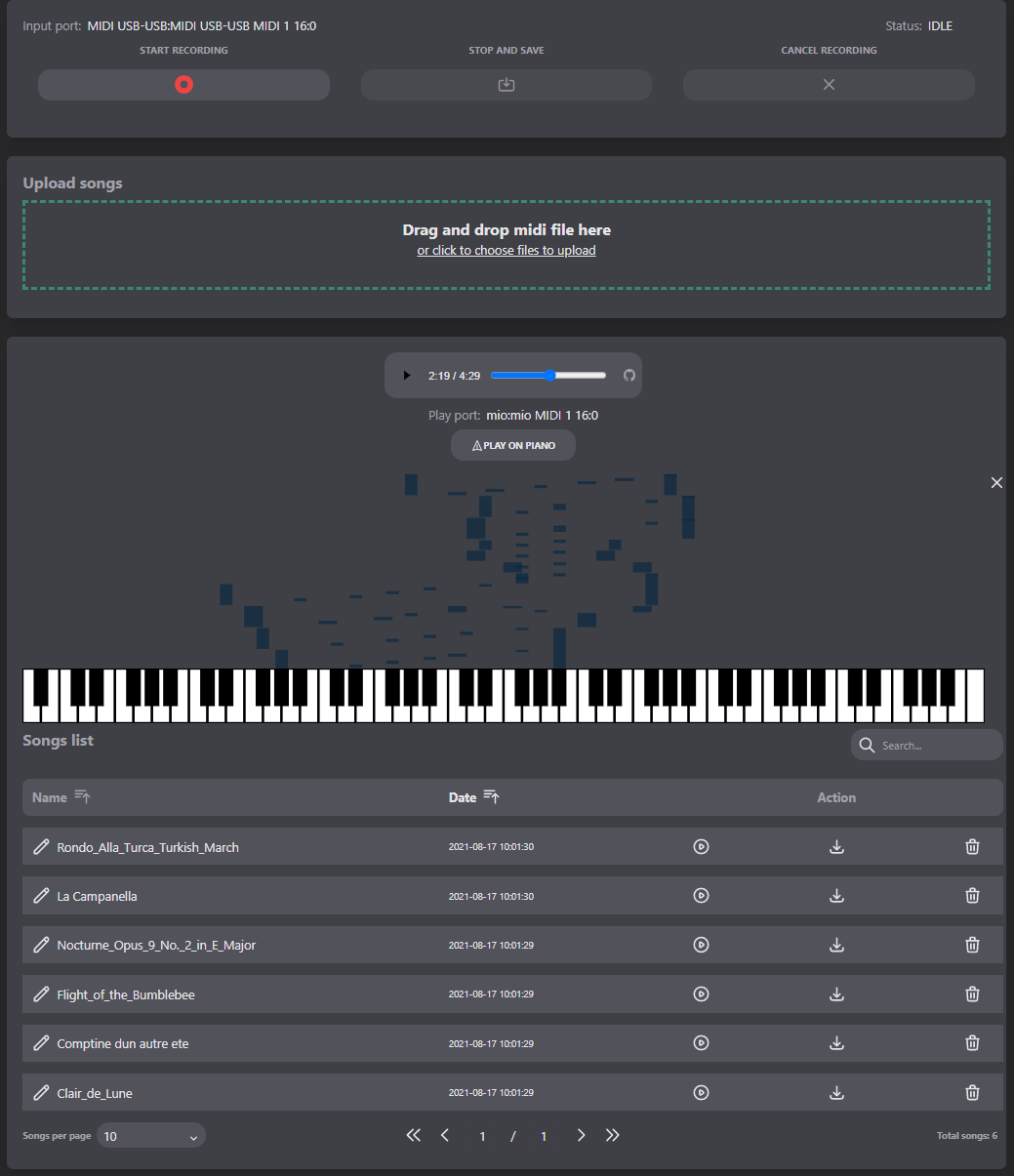Screen dimensions: 1014x1176
Task: Click the Action column header
Action: pos(836,797)
